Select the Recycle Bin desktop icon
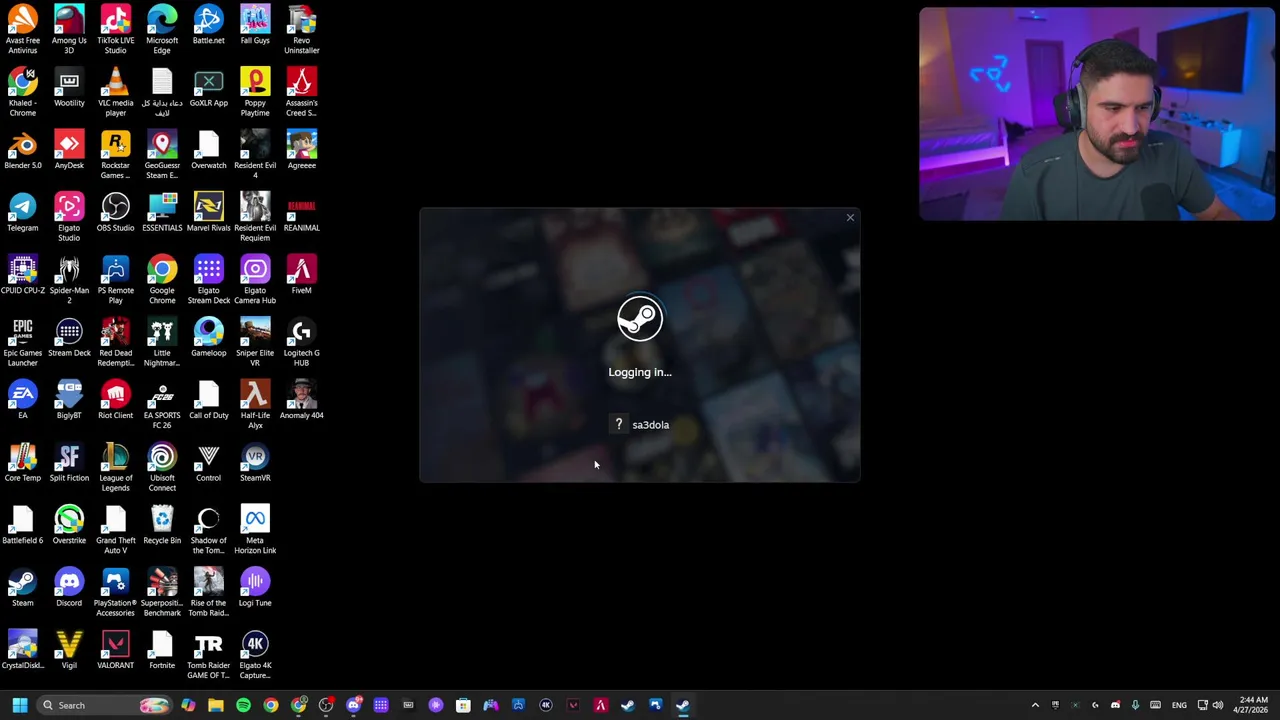Image resolution: width=1280 pixels, height=720 pixels. coord(162,525)
